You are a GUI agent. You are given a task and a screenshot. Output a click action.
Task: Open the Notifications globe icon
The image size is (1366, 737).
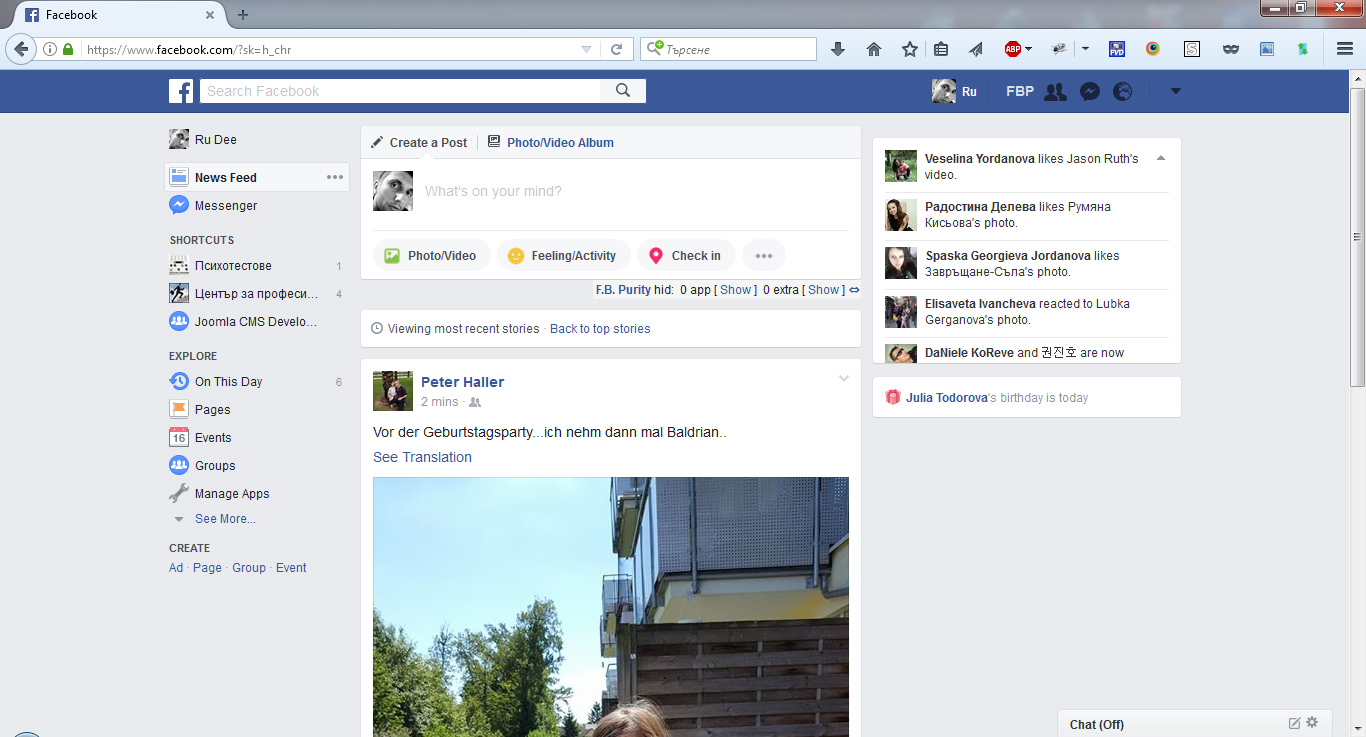pyautogui.click(x=1123, y=91)
